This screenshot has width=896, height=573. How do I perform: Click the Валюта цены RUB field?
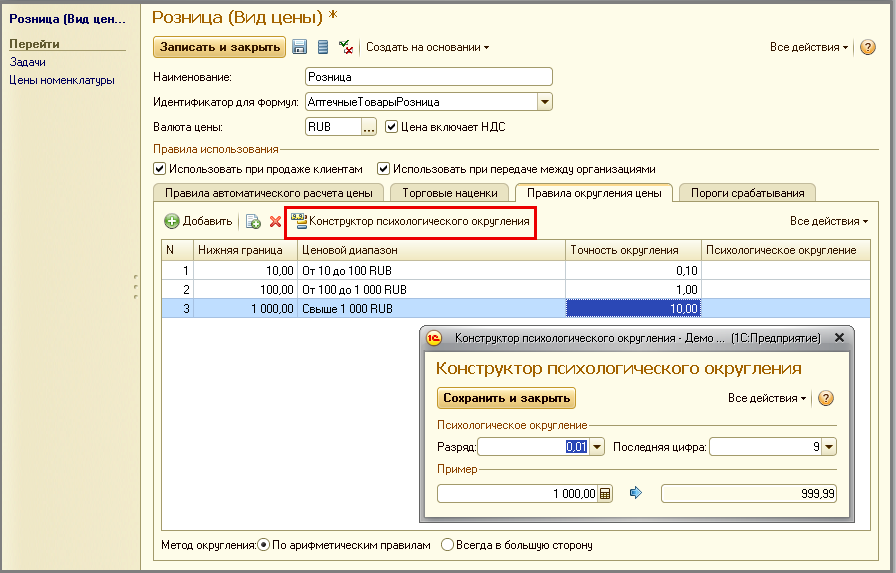coord(334,127)
